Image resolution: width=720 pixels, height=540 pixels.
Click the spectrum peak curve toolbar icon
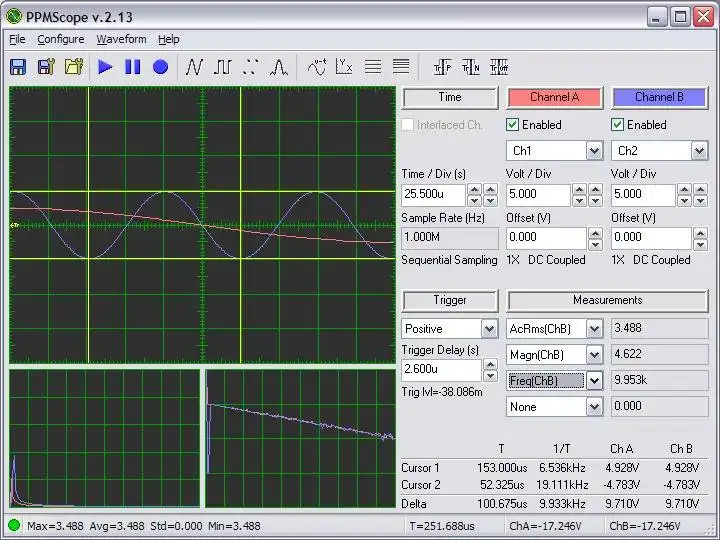(x=280, y=67)
